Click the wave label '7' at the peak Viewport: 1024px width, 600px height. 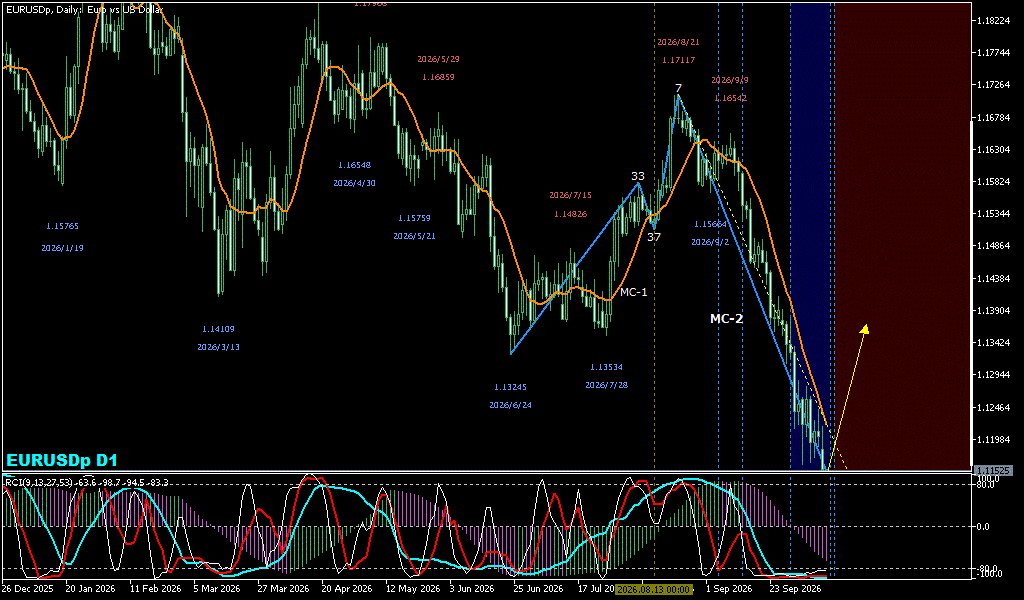tap(679, 88)
